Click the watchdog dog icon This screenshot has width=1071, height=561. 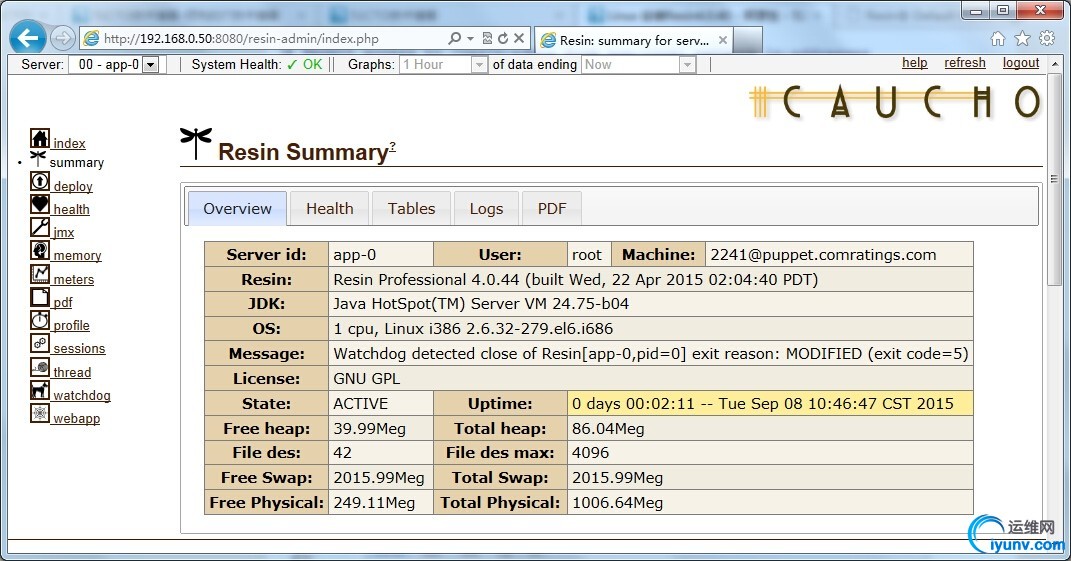click(40, 390)
